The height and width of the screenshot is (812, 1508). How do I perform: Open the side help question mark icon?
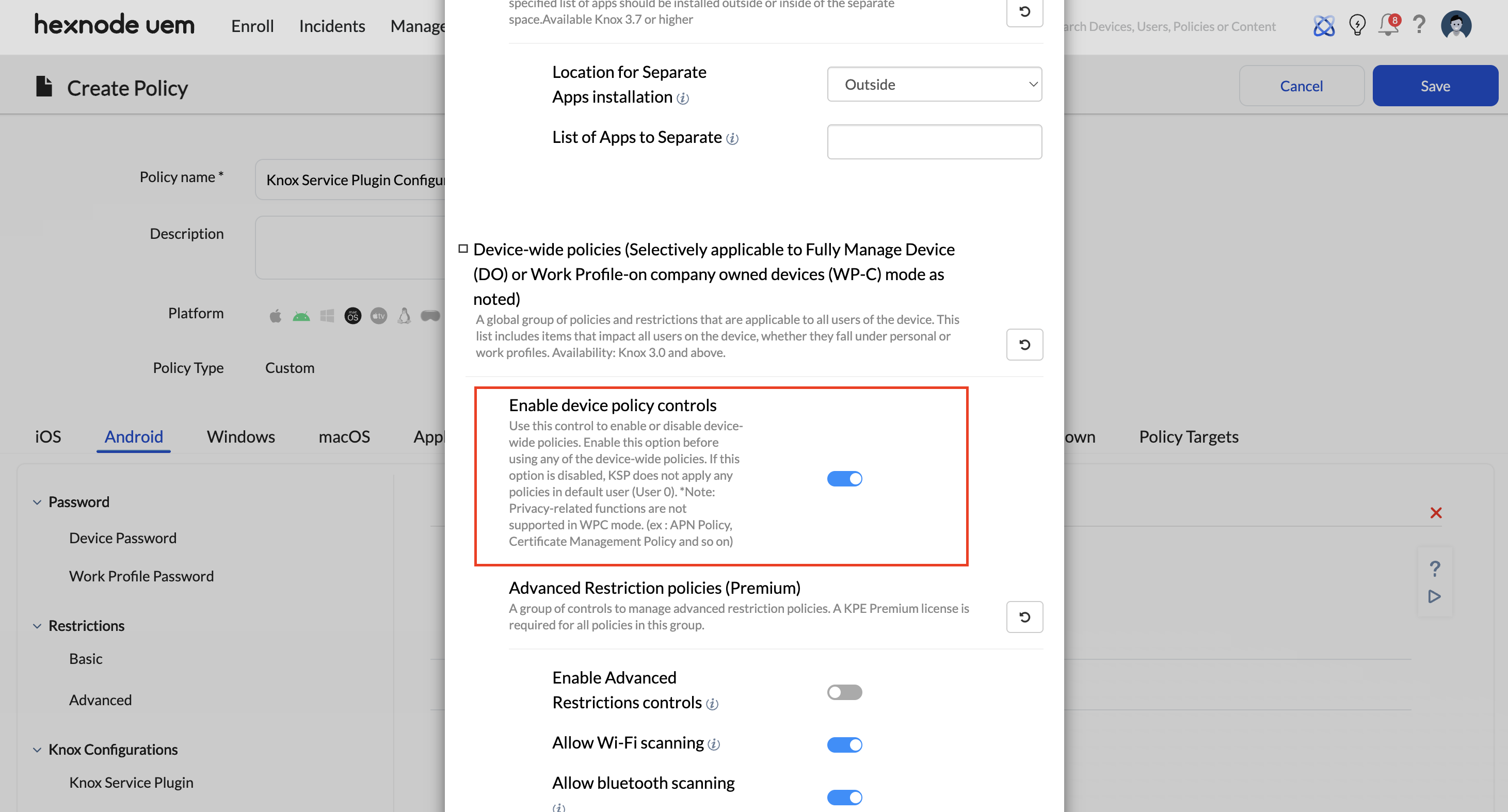pos(1435,568)
